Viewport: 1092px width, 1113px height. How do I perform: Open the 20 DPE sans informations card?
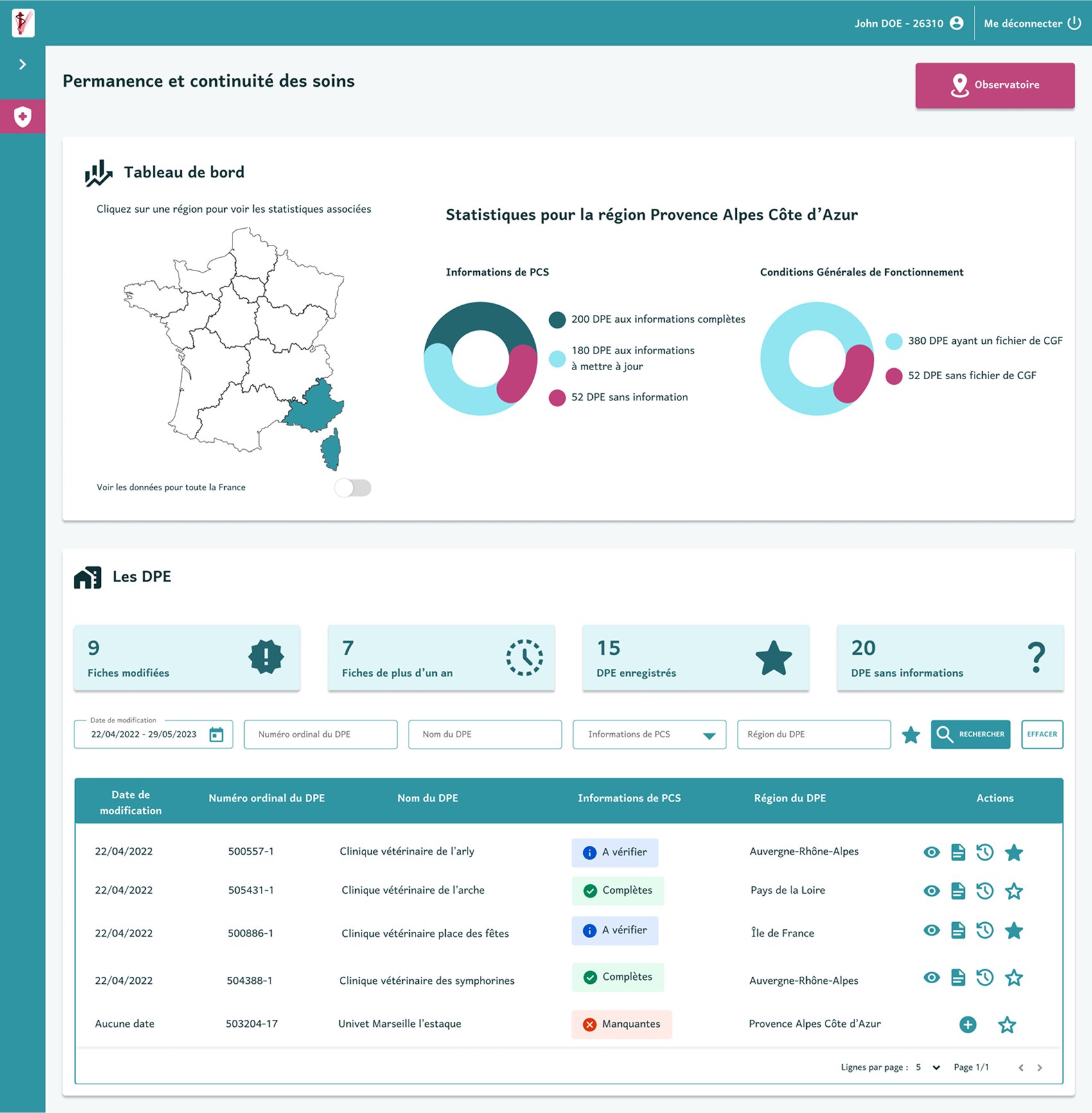tap(950, 658)
